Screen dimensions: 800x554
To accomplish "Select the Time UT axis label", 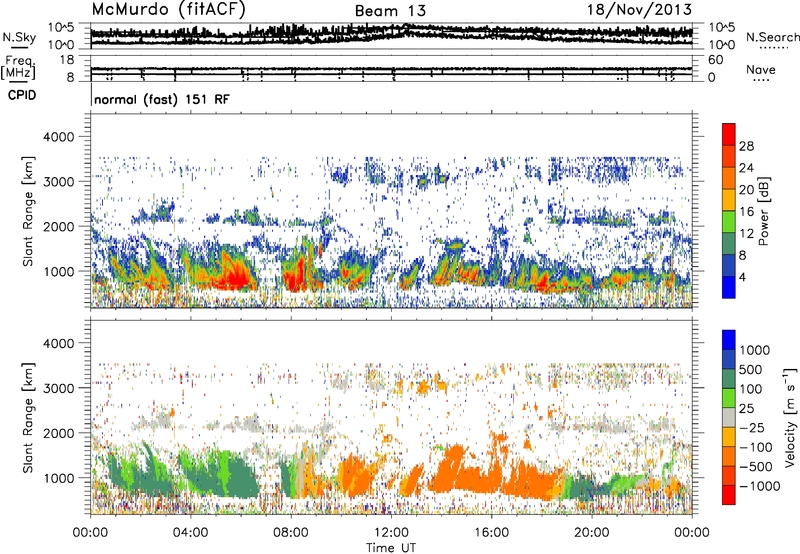I will point(391,548).
